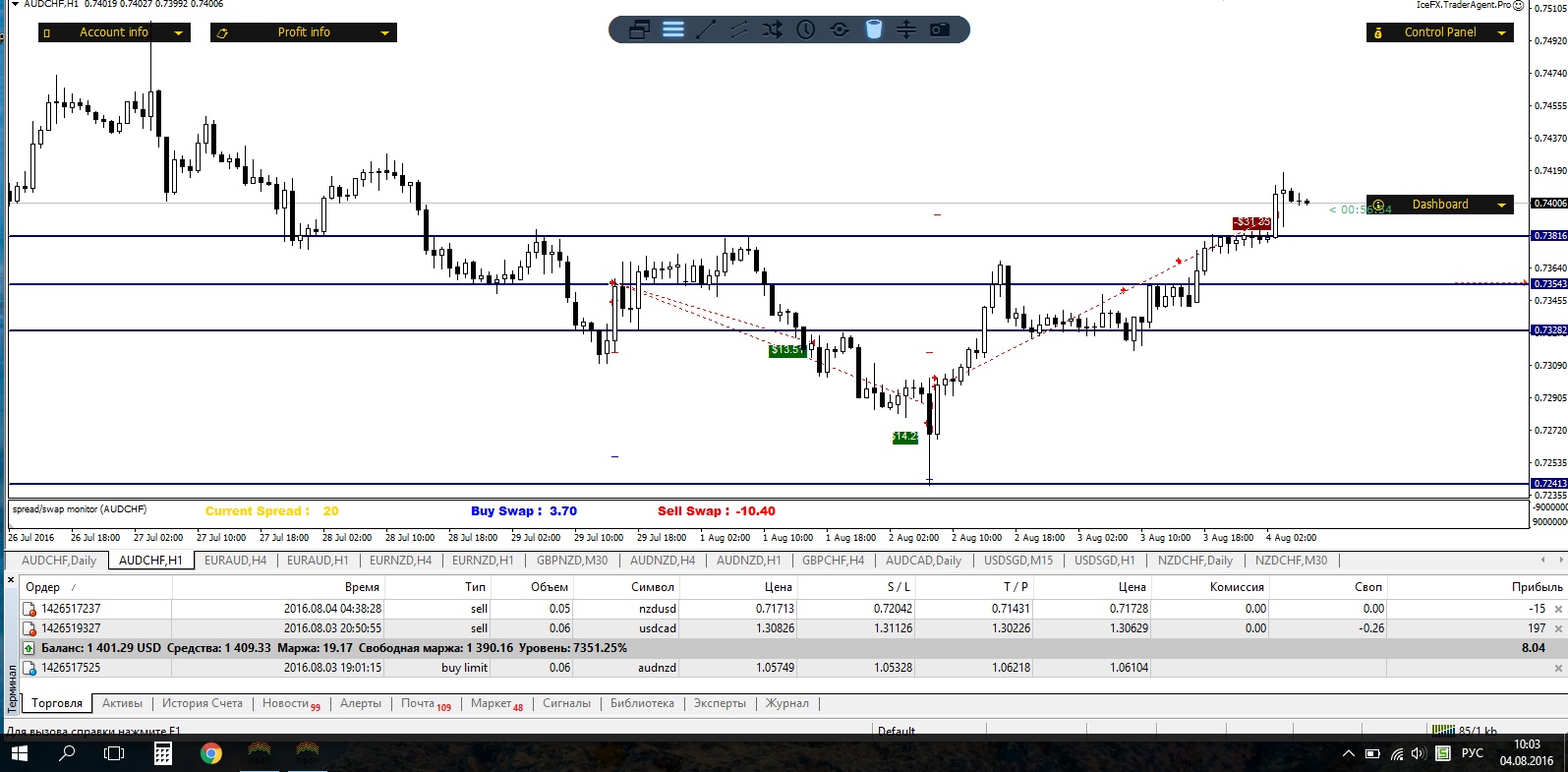The image size is (1568, 772).
Task: Click the overlapping windows icon in TraderAgent toolbar
Action: pos(639,30)
